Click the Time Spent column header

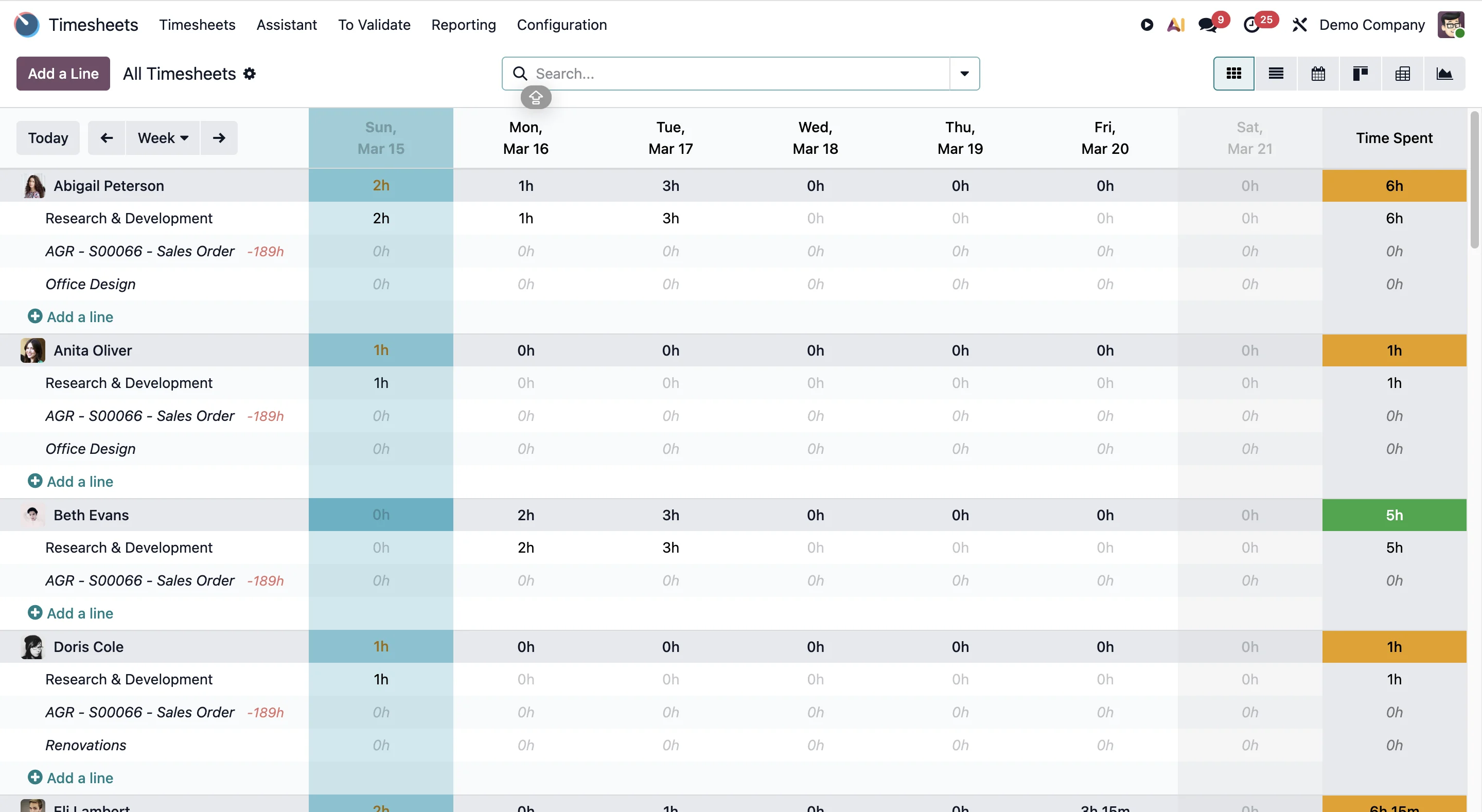coord(1394,138)
